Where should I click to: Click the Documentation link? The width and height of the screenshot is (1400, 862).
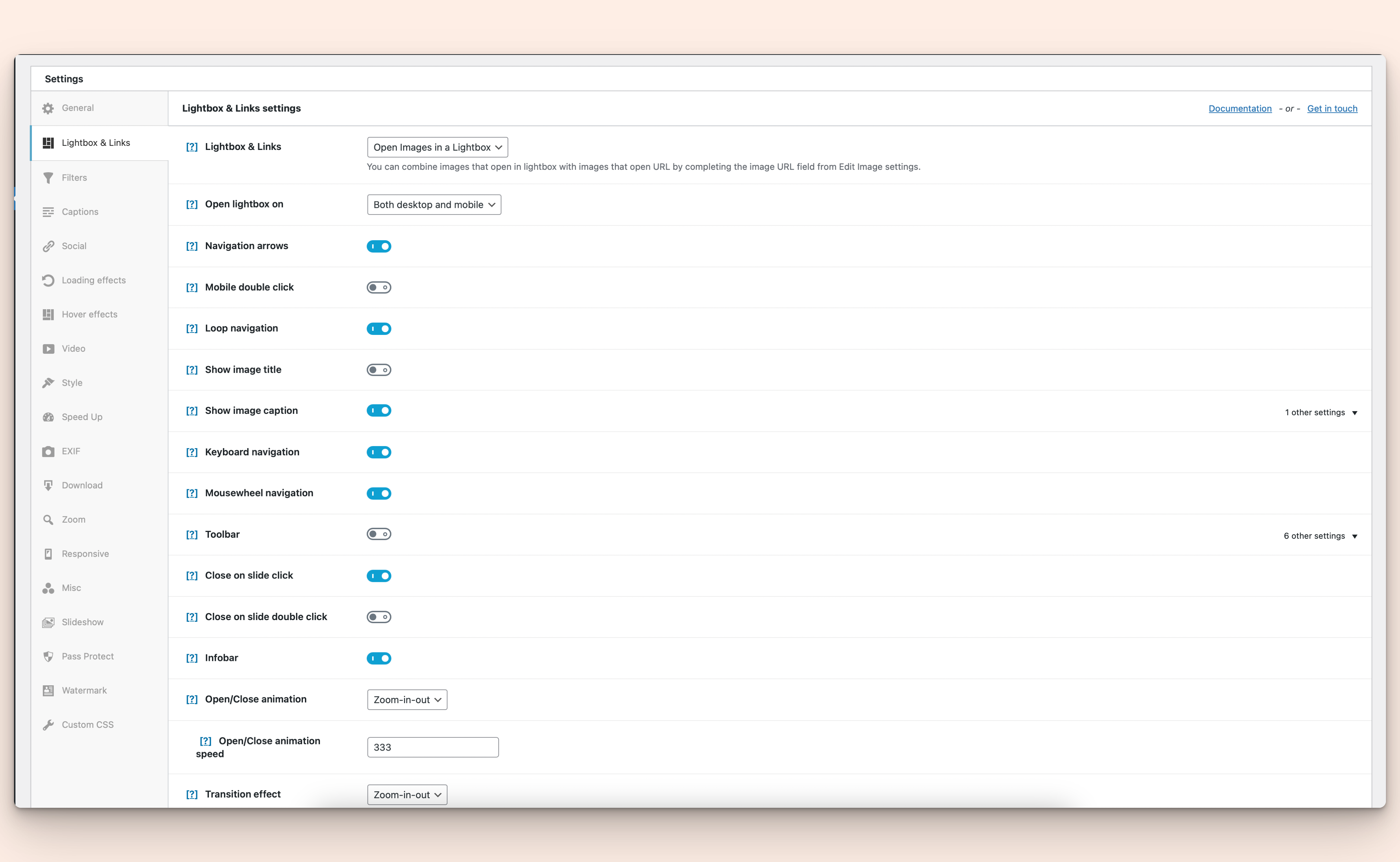coord(1238,108)
